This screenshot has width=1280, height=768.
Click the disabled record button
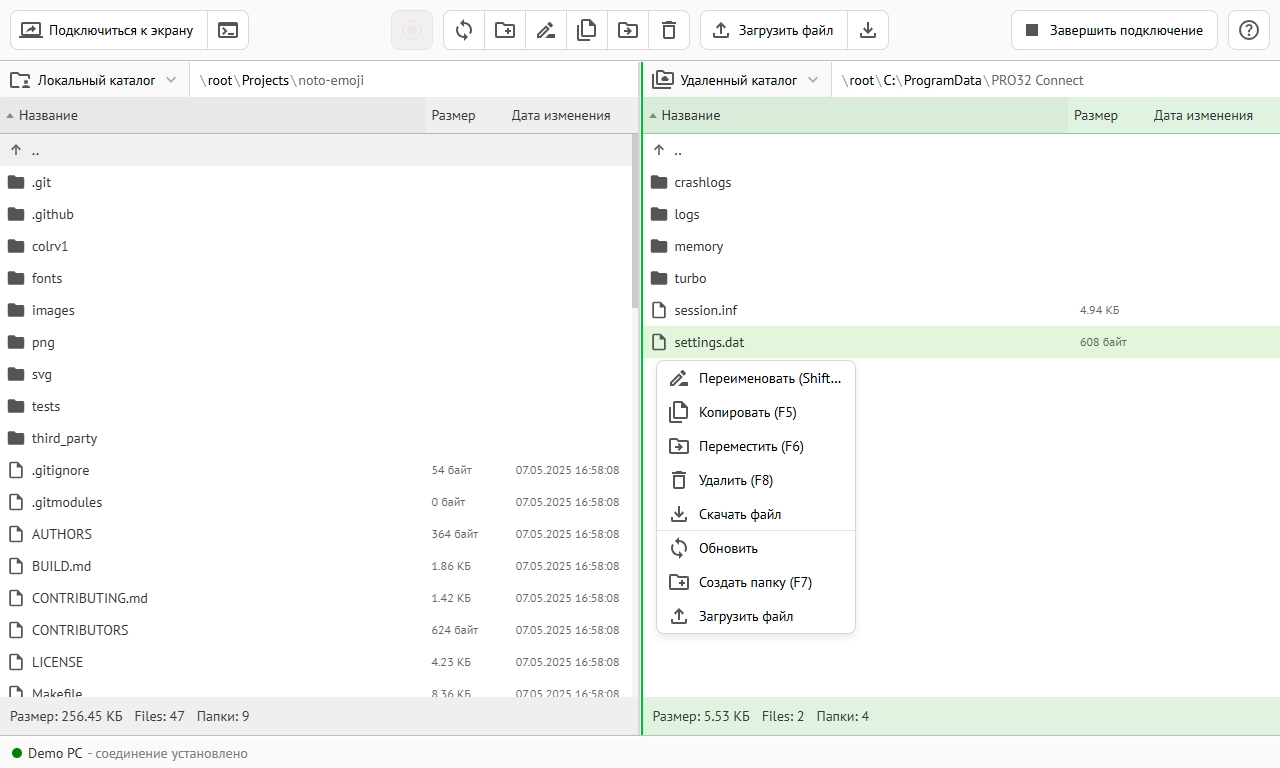412,30
